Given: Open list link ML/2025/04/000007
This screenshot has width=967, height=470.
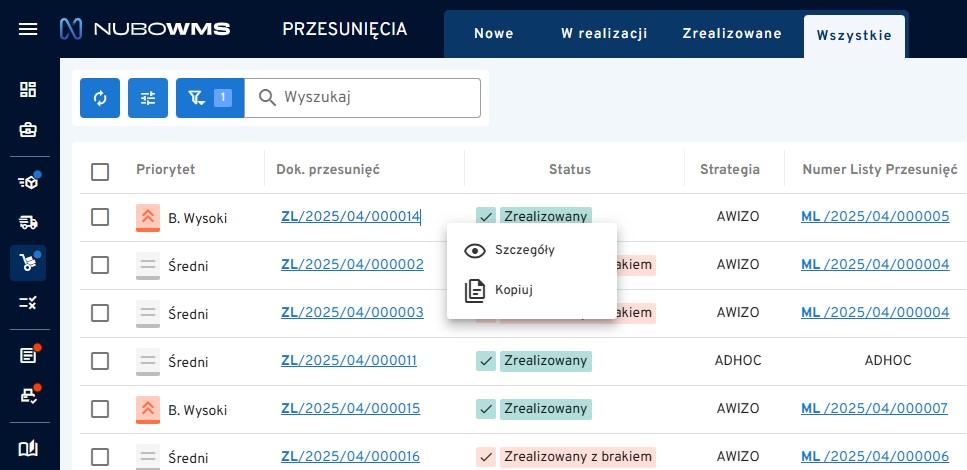Looking at the screenshot, I should (x=875, y=408).
